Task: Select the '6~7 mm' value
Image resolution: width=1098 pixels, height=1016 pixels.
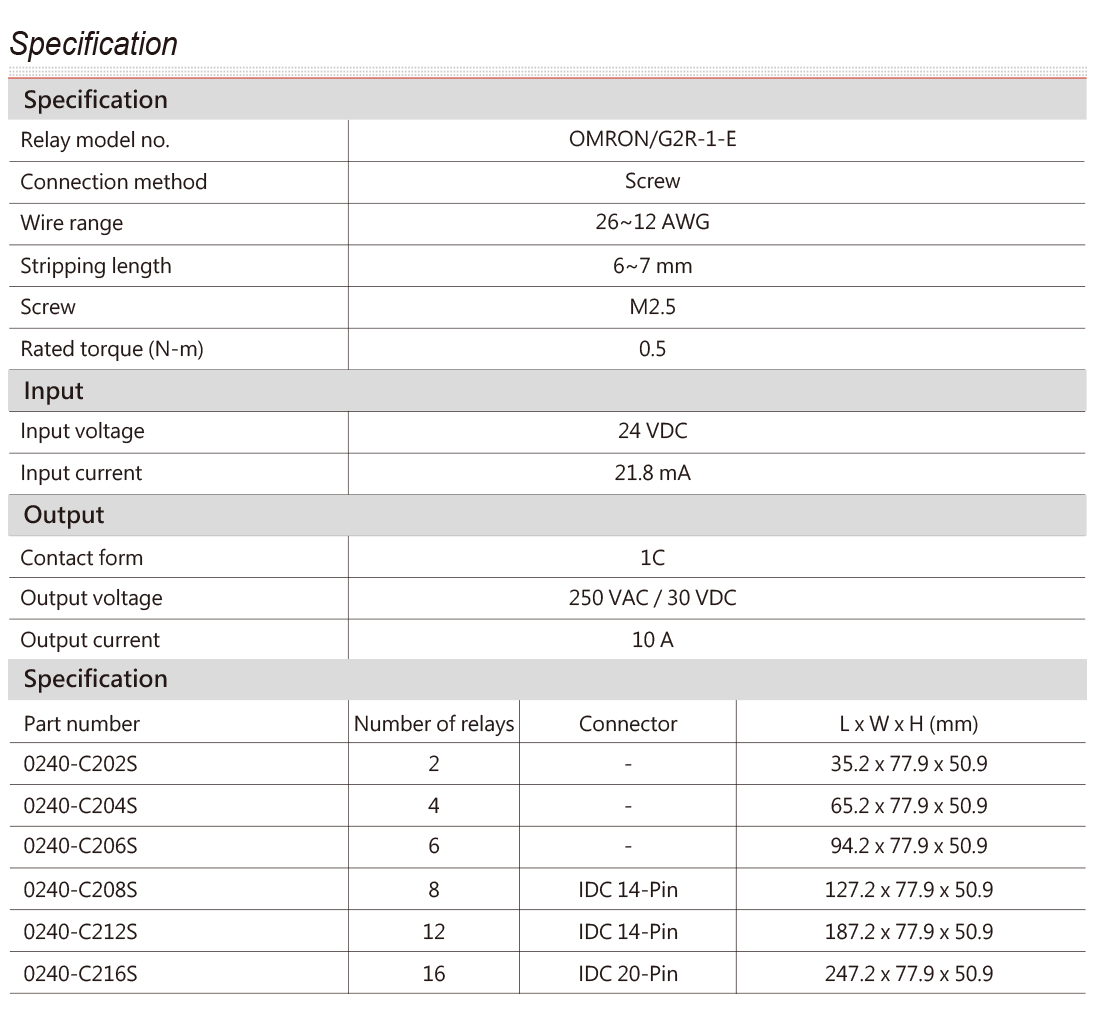Action: pos(652,266)
